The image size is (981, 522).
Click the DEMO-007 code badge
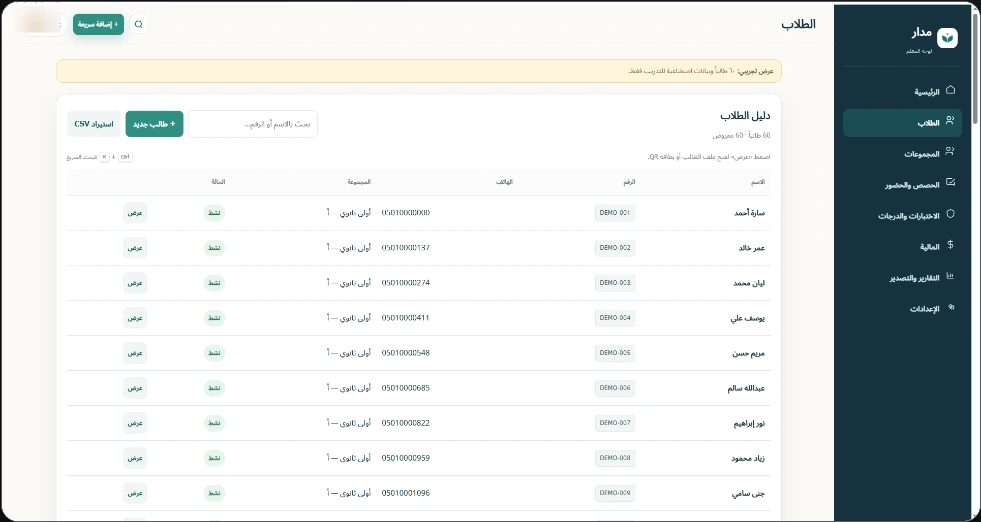click(615, 423)
